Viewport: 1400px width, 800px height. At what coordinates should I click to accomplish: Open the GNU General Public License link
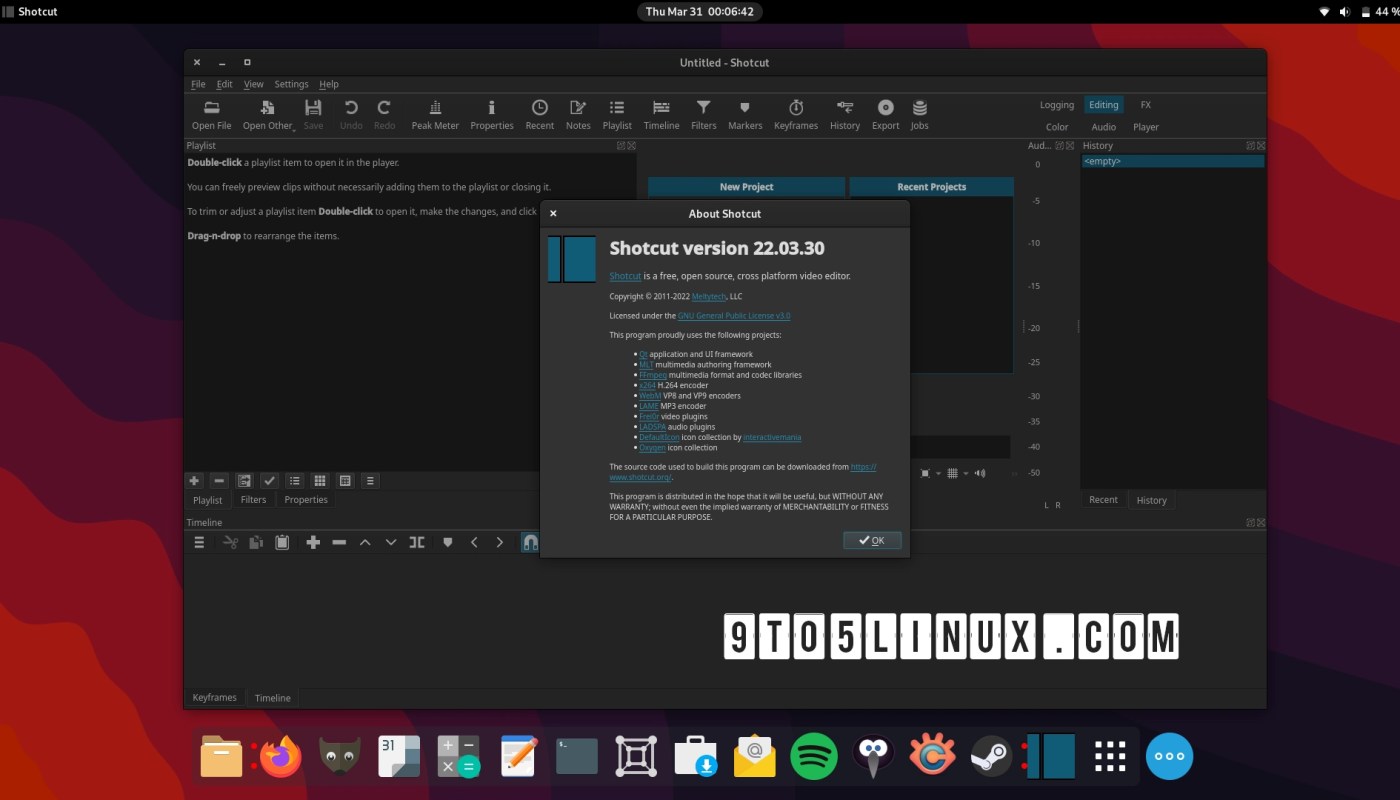pyautogui.click(x=734, y=316)
